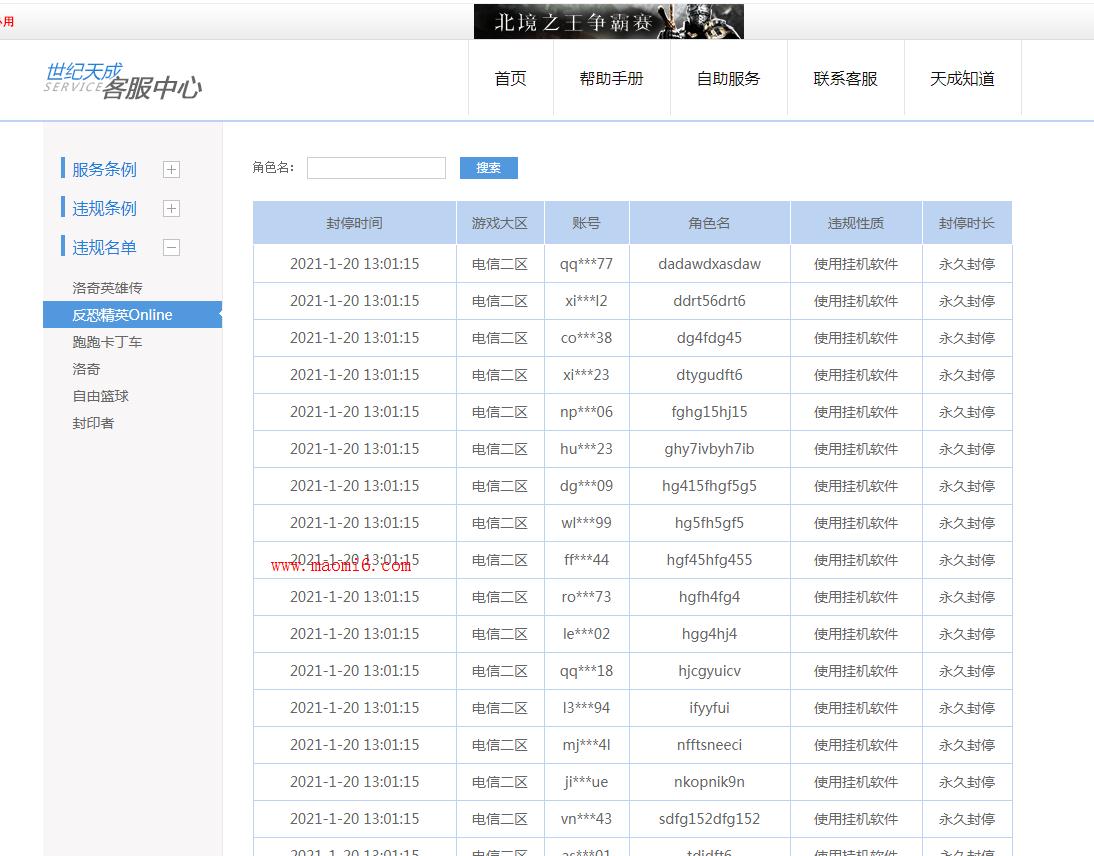
Task: Click the 游戏大区 column header
Action: pyautogui.click(x=500, y=223)
